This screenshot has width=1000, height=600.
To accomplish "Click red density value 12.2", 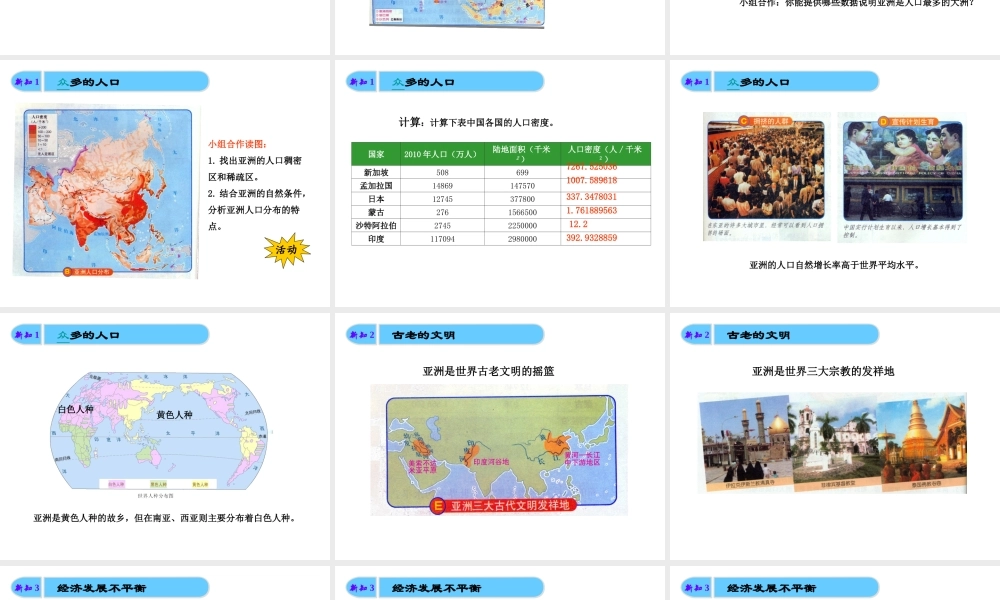I will tap(578, 224).
